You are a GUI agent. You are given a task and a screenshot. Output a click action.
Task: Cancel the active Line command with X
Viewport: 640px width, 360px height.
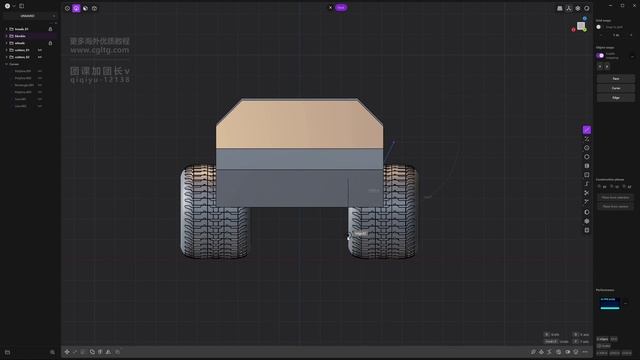pos(330,7)
